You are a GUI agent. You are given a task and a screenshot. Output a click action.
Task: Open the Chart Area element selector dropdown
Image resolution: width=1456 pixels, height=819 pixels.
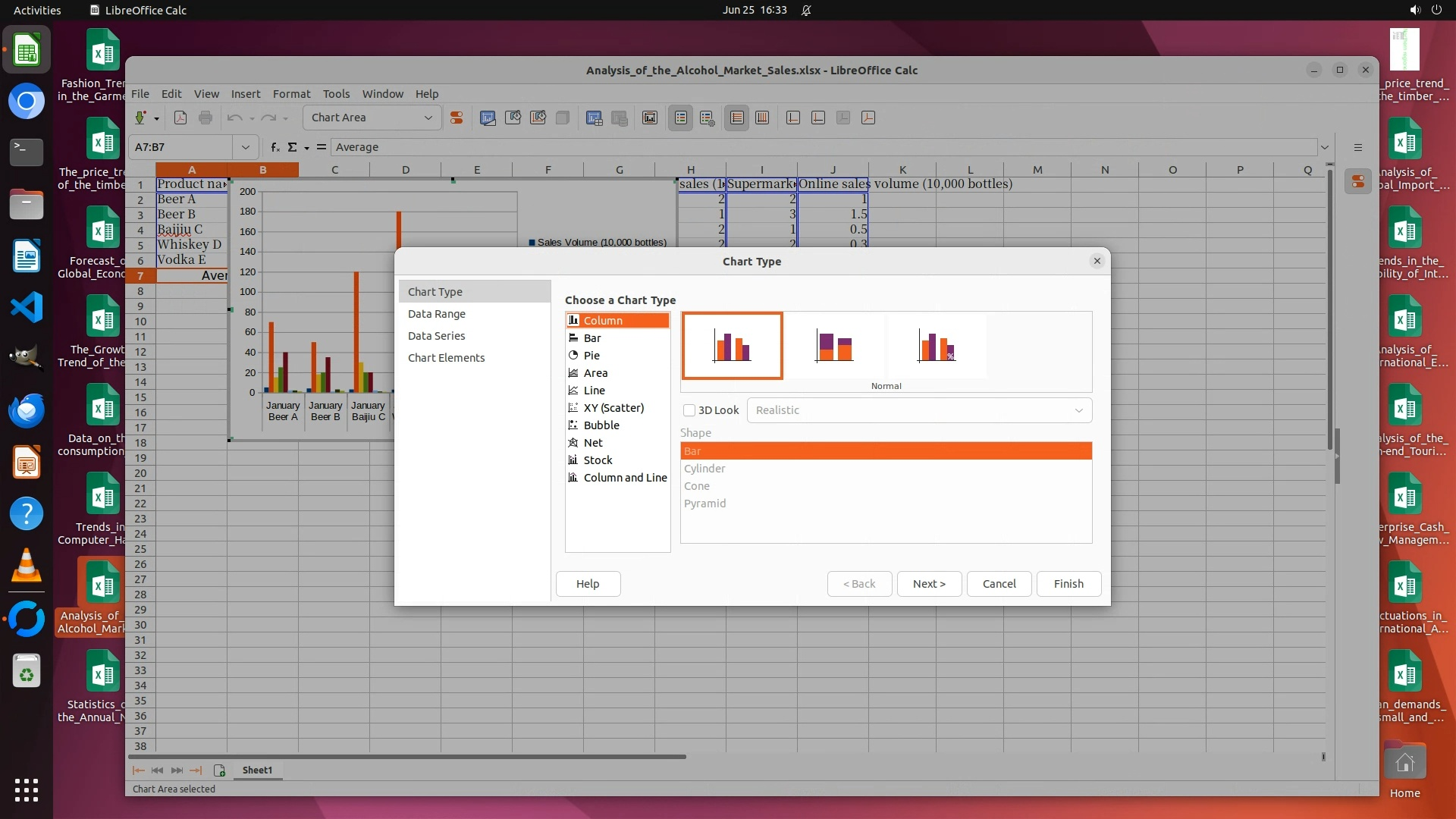point(428,118)
